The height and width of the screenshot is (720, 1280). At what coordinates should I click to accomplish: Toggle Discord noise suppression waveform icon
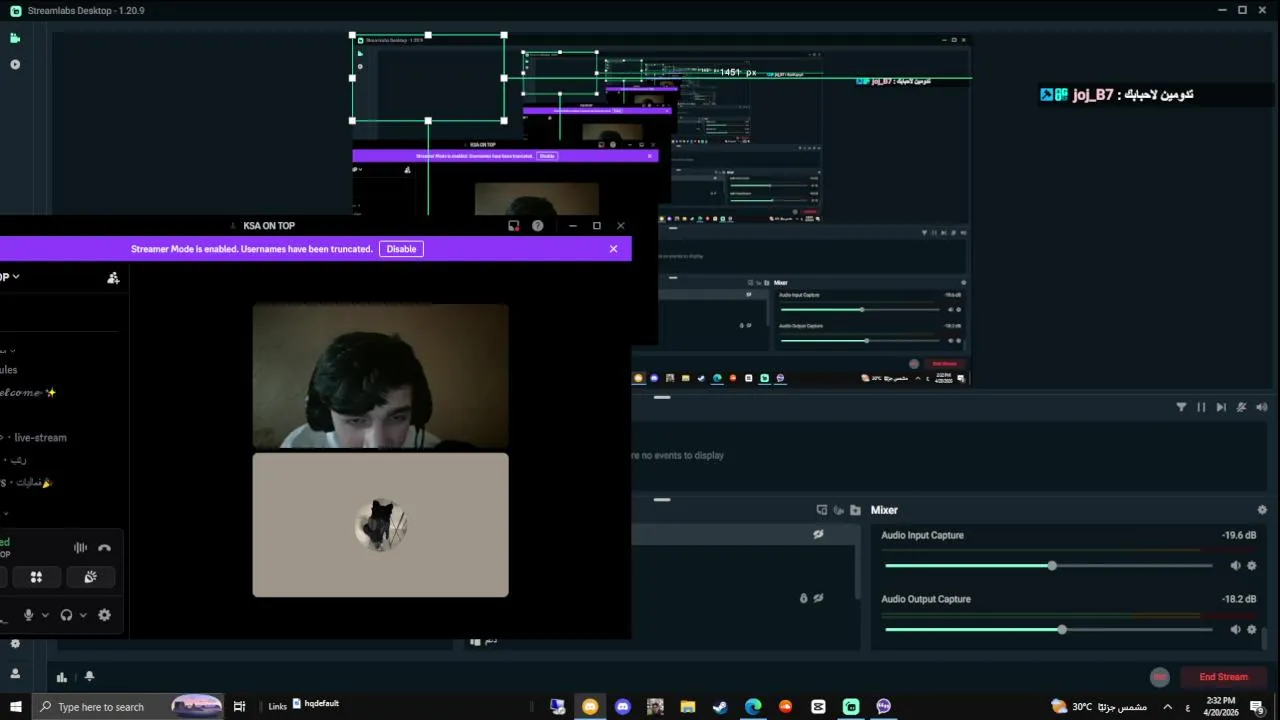coord(81,548)
